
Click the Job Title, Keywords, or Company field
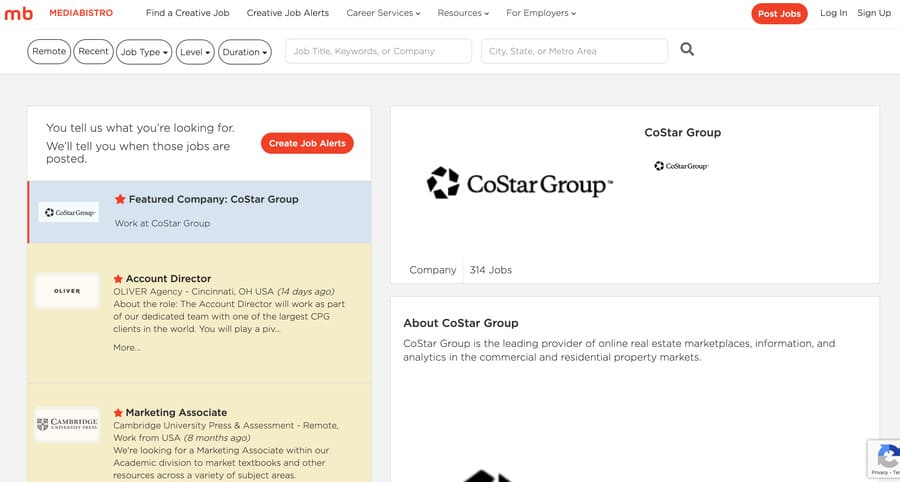point(378,51)
